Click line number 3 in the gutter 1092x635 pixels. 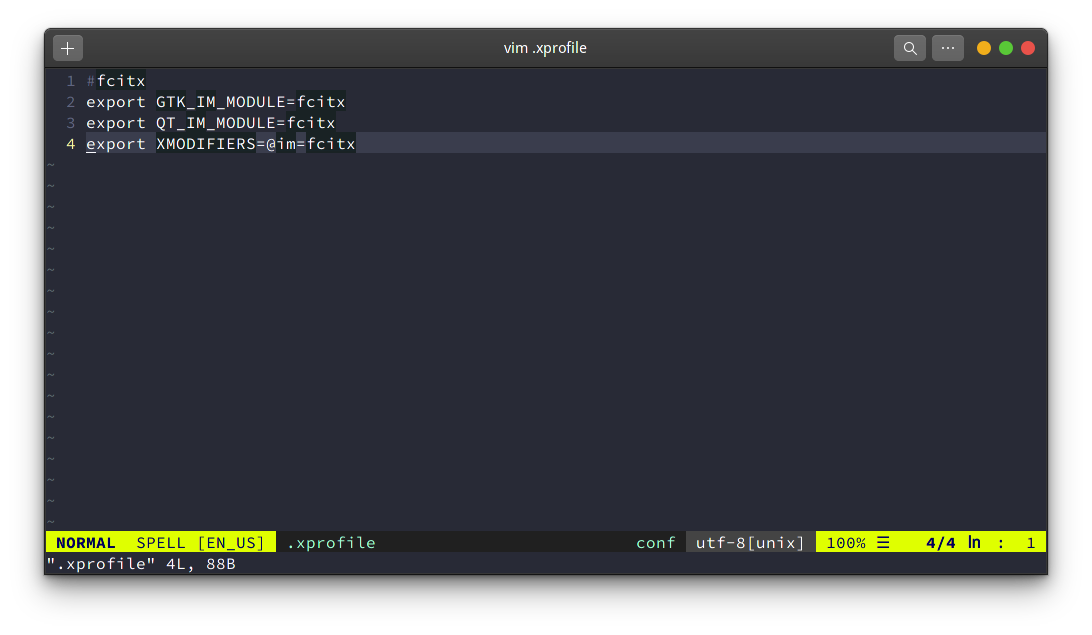[70, 123]
